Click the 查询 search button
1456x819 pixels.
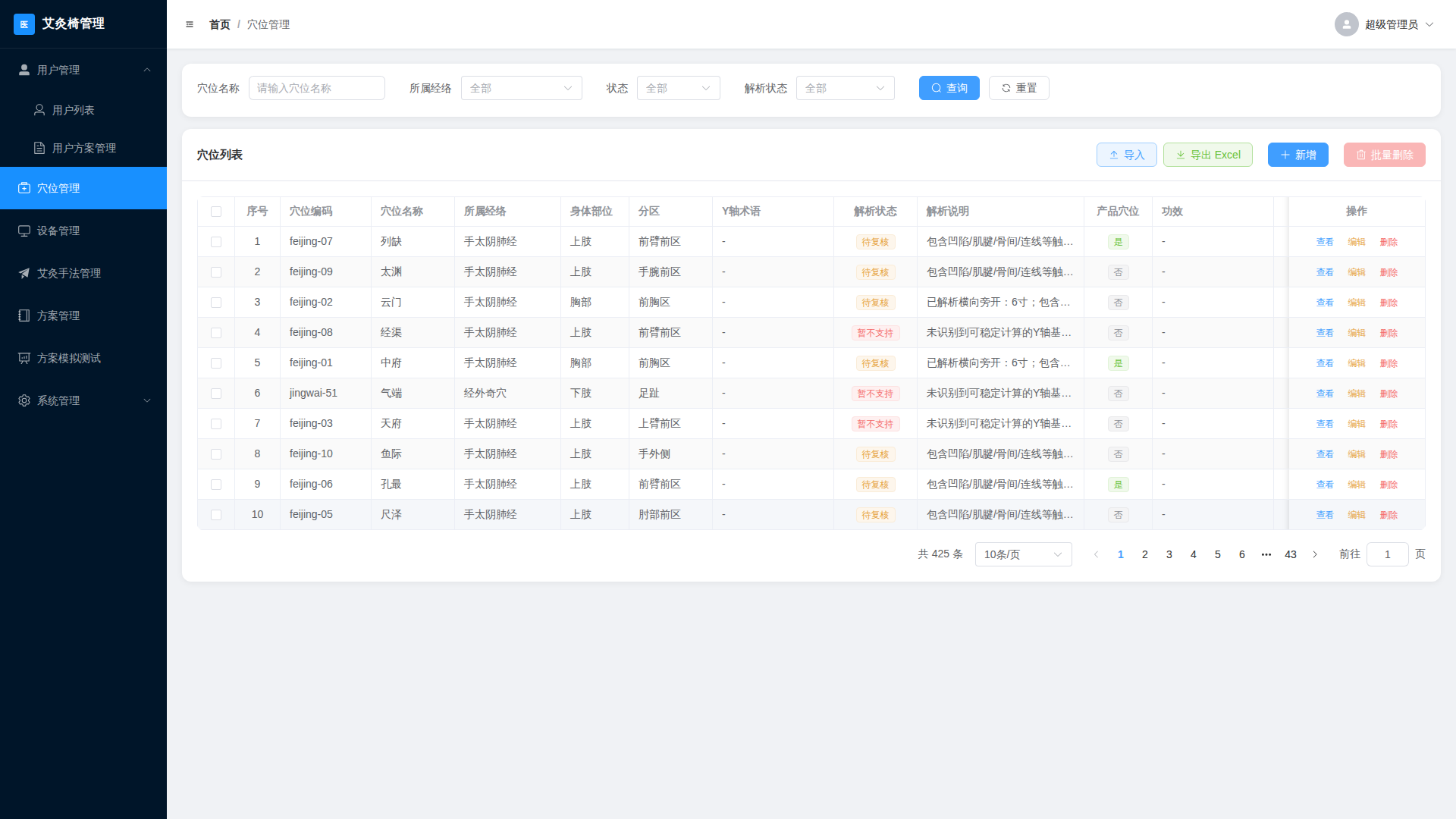coord(949,88)
